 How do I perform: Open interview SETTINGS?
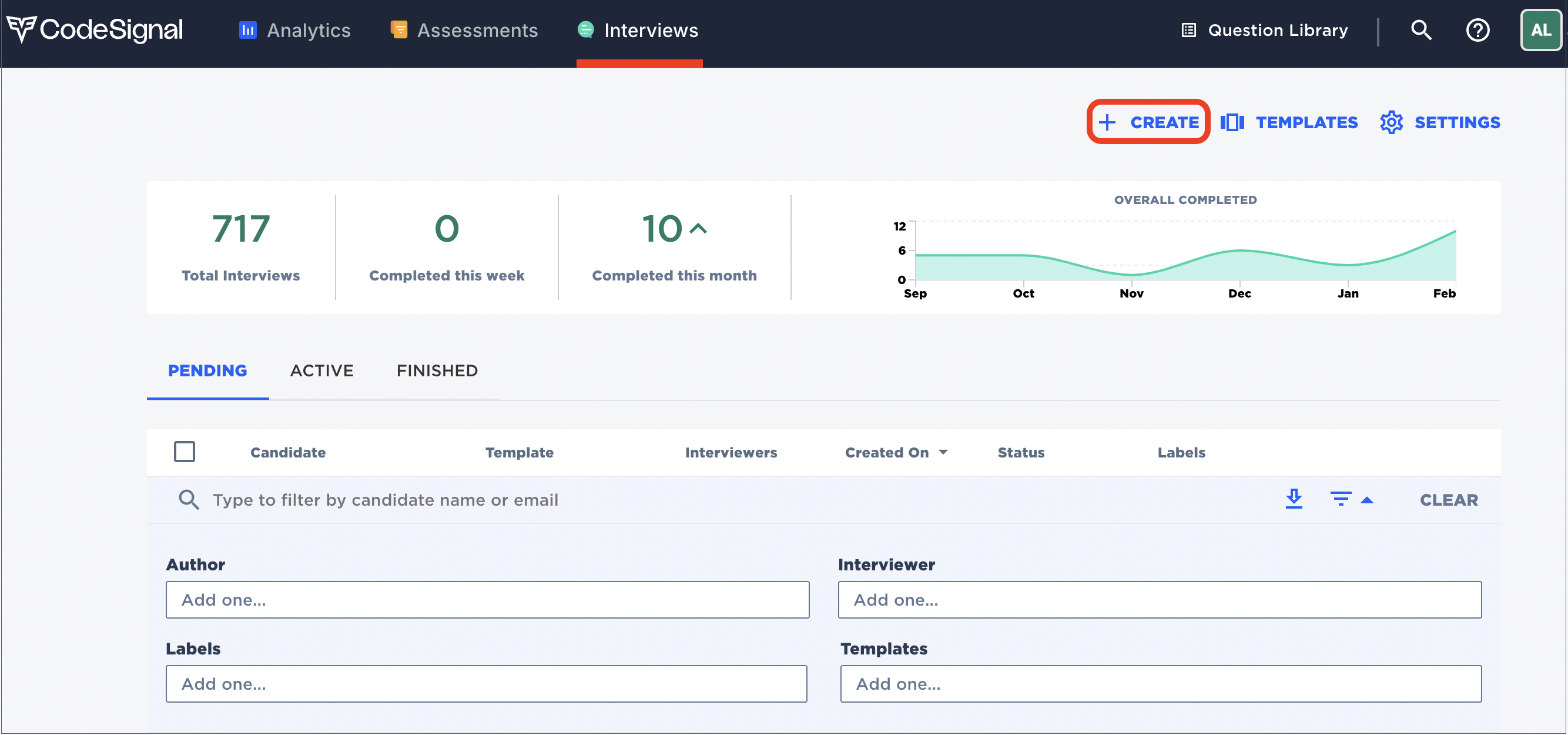[1440, 122]
